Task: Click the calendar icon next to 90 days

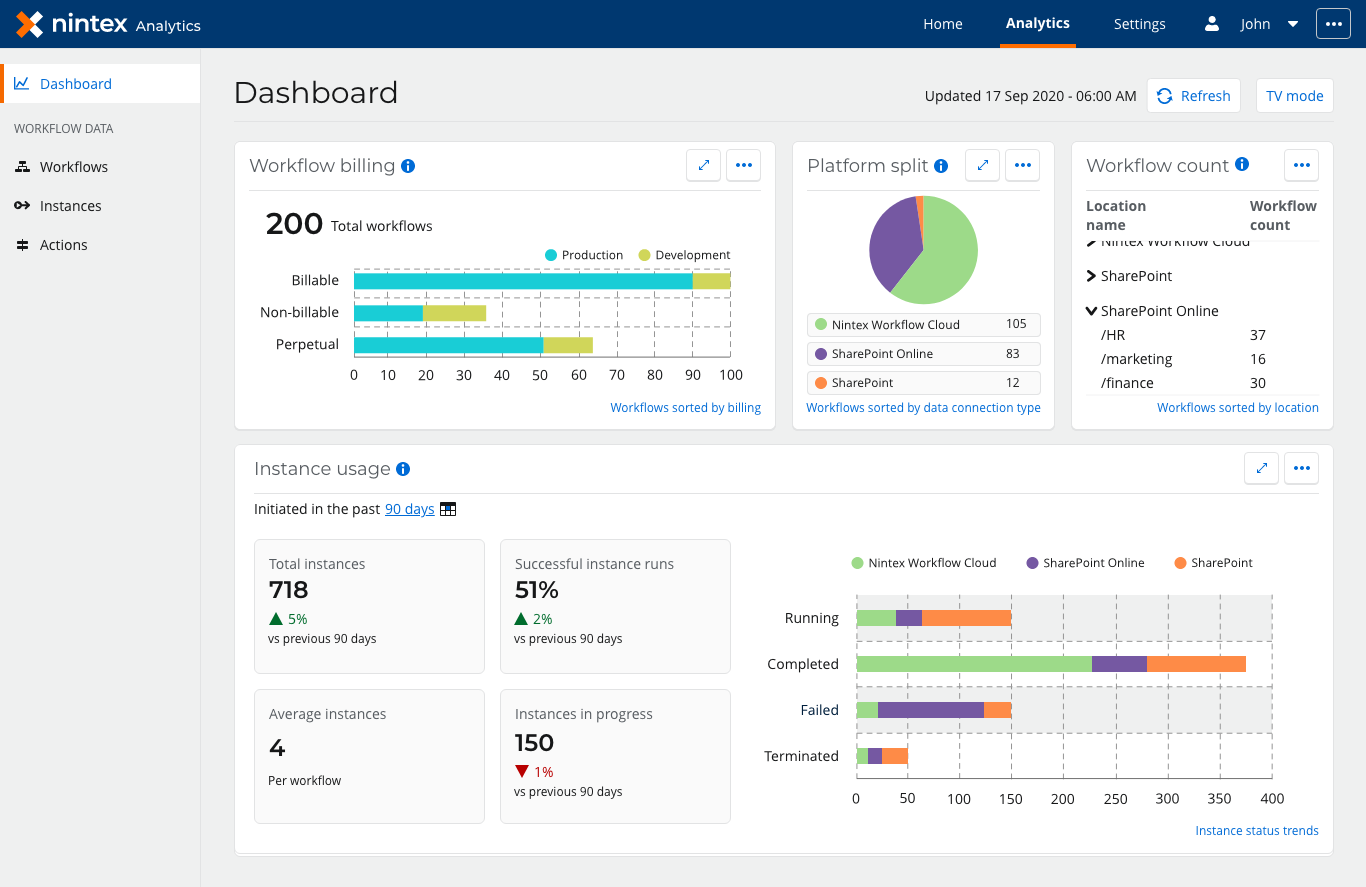Action: point(448,509)
